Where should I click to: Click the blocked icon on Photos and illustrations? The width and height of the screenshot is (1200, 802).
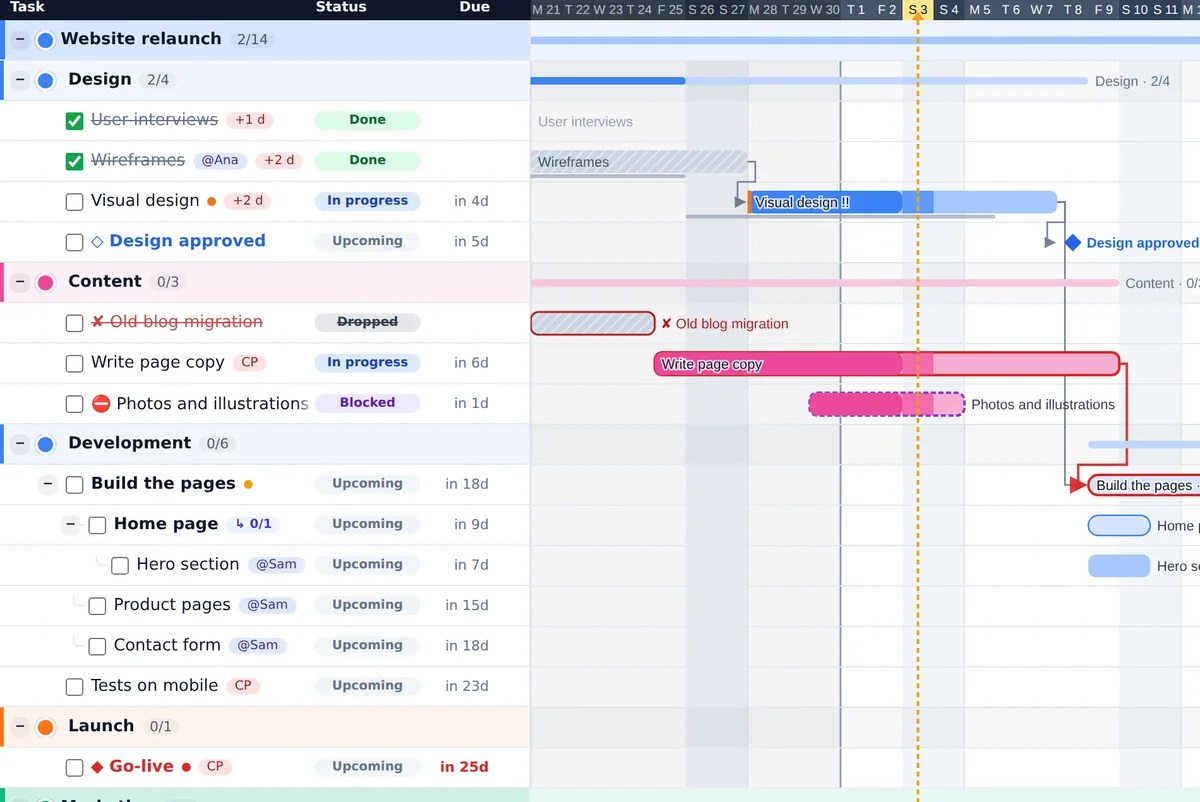(101, 403)
